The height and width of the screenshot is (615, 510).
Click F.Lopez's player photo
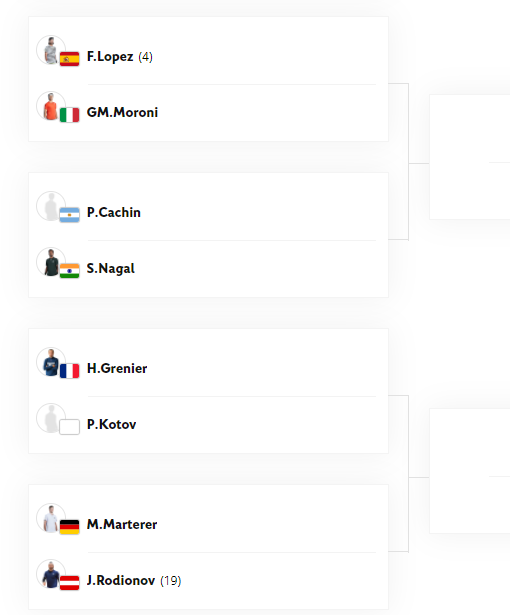51,50
